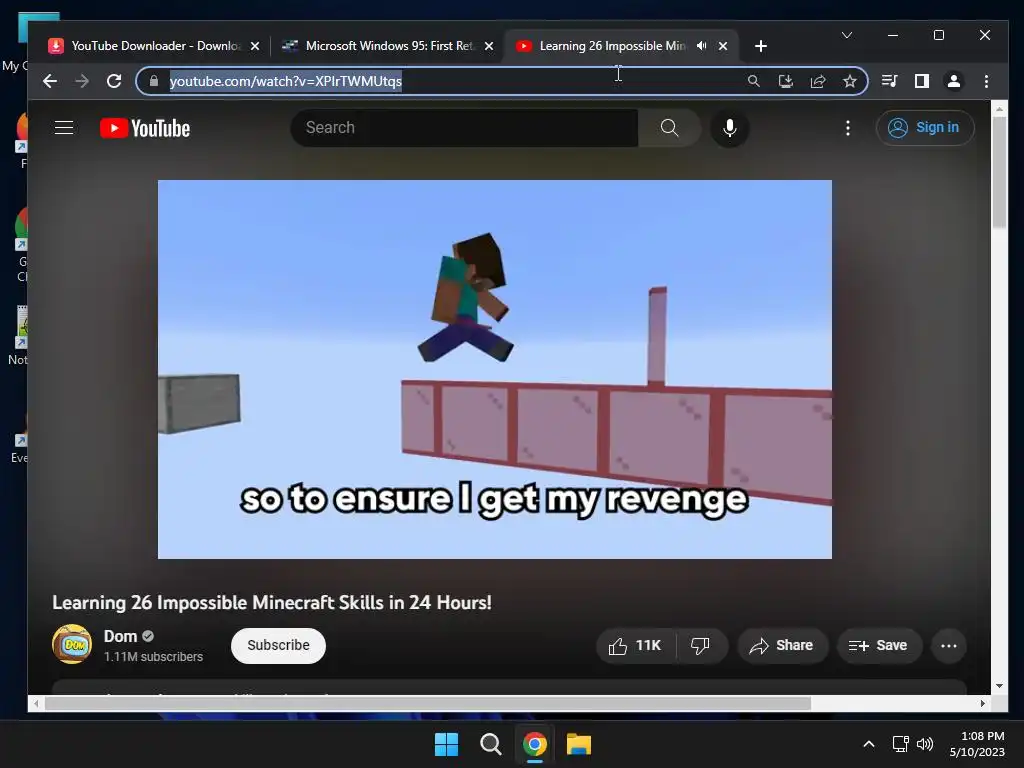
Task: Mute the tab via the speaker icon
Action: (x=701, y=46)
